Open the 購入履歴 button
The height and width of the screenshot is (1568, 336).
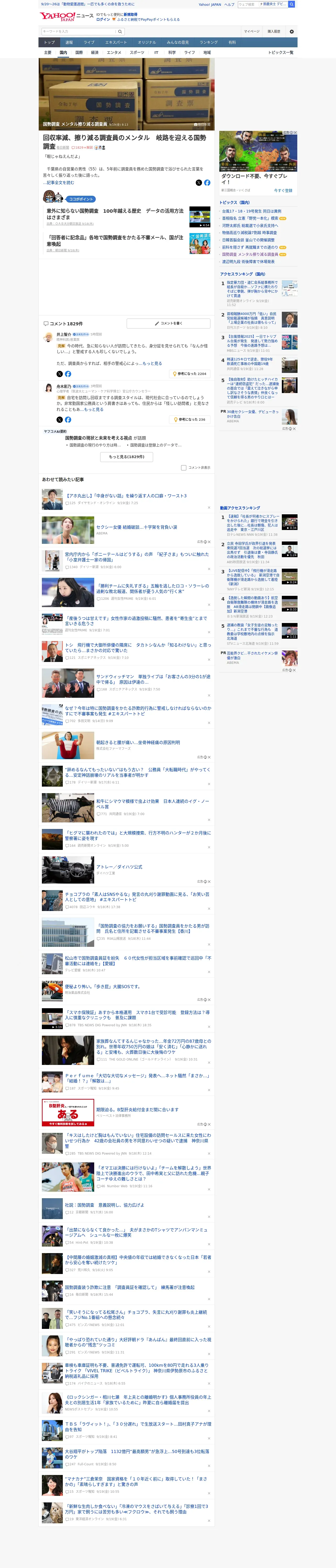[274, 32]
